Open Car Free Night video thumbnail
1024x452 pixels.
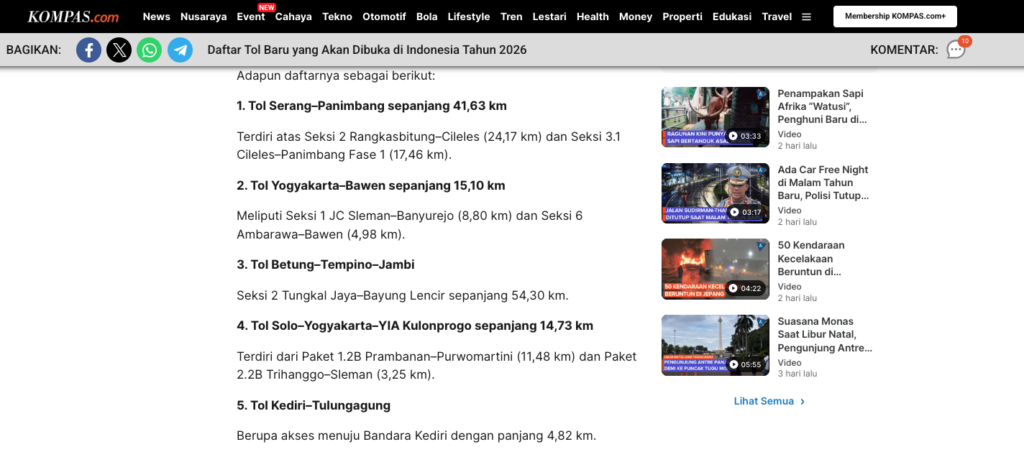[x=714, y=193]
